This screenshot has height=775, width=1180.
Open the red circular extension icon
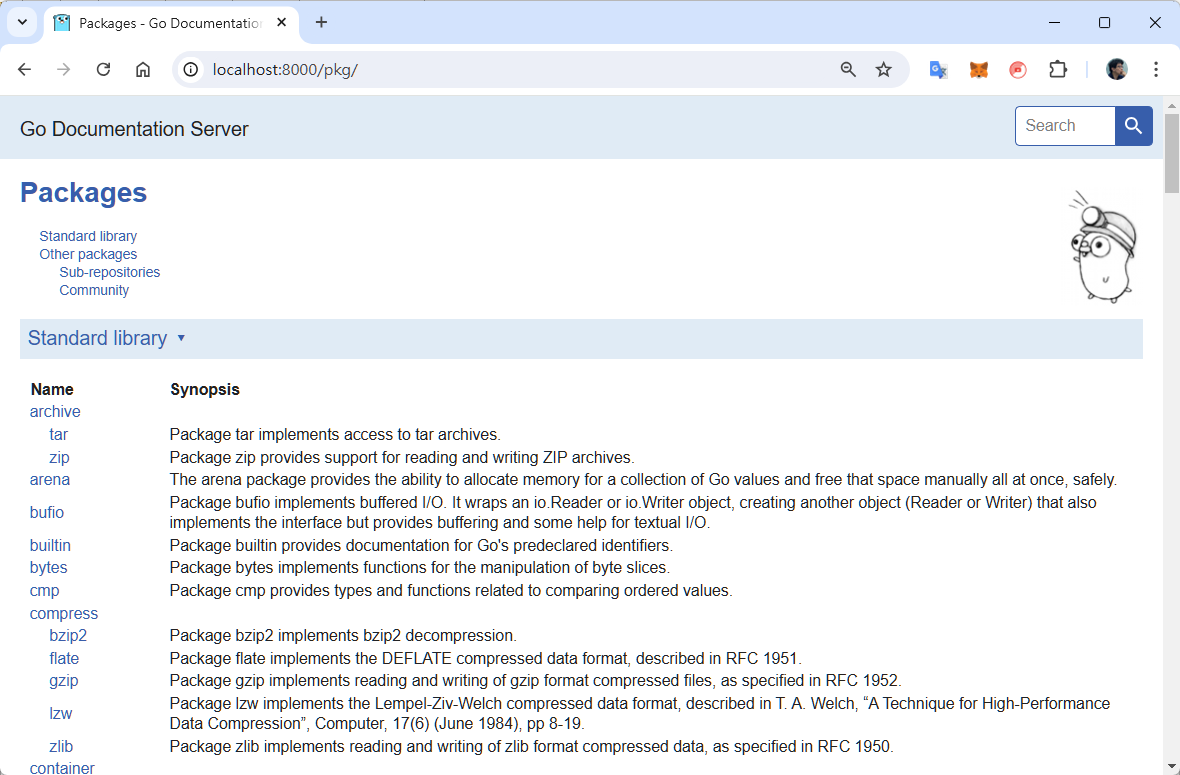[x=1018, y=70]
